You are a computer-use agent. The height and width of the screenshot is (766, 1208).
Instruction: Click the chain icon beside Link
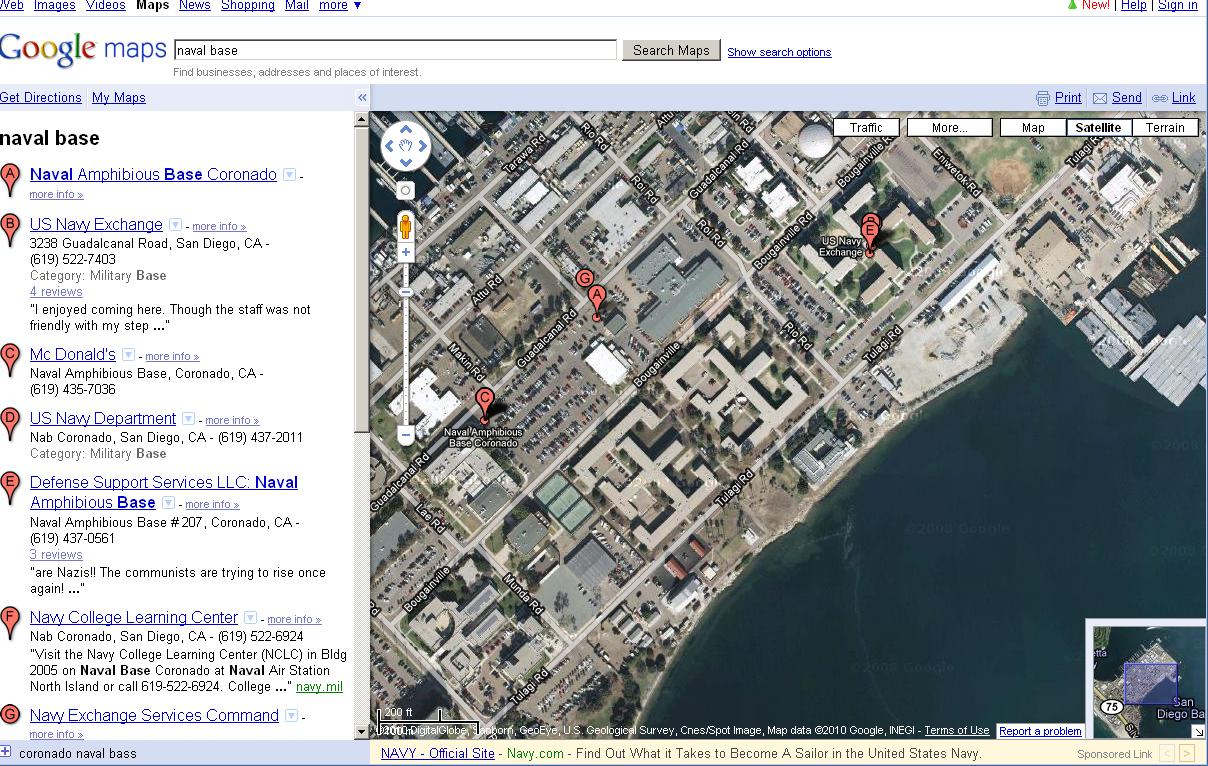pyautogui.click(x=1160, y=98)
